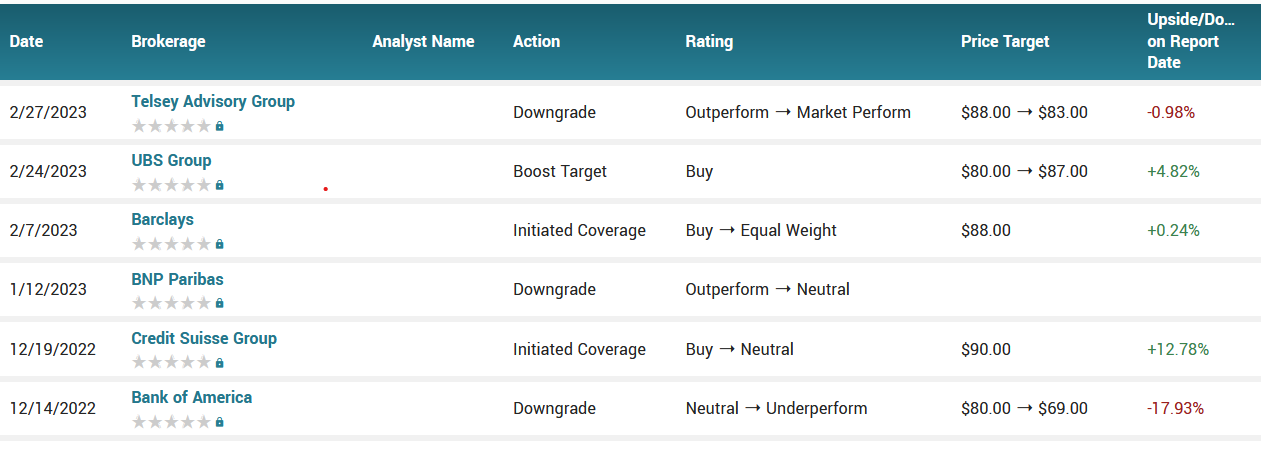This screenshot has height=459, width=1261.
Task: Sort by the Date column header
Action: tap(27, 41)
